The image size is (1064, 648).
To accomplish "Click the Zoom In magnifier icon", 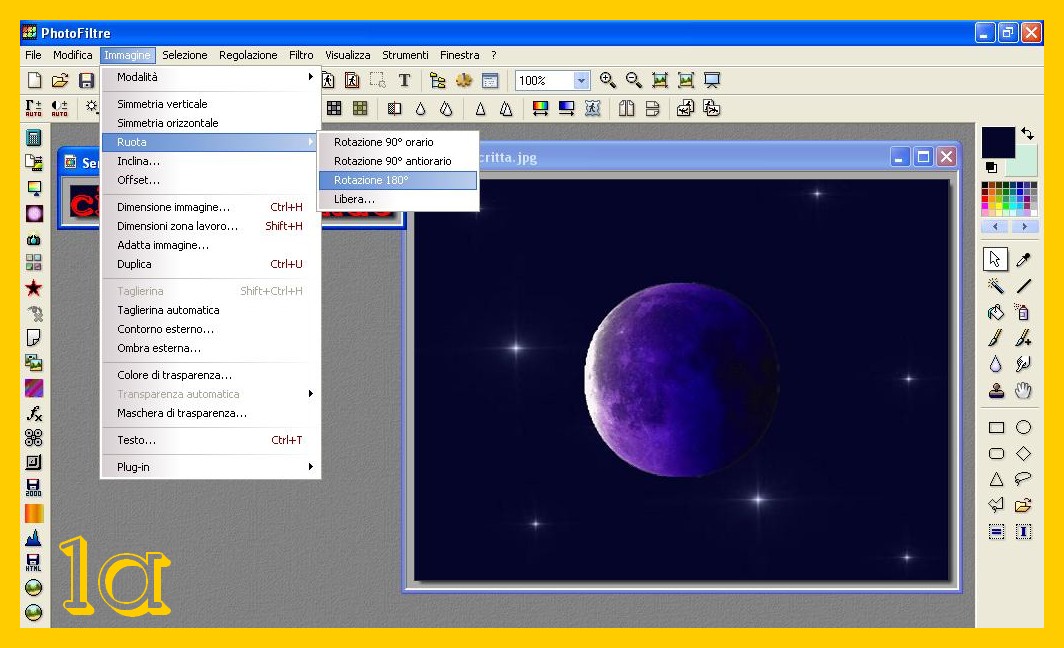I will click(x=608, y=81).
